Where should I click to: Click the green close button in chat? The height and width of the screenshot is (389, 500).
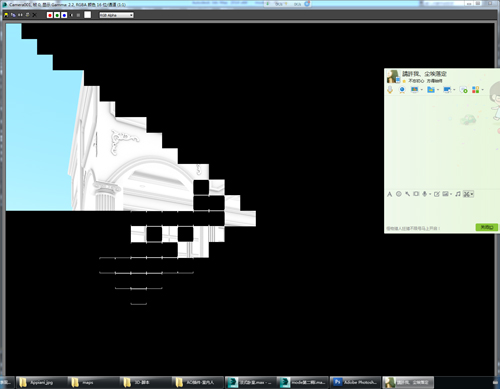point(487,227)
